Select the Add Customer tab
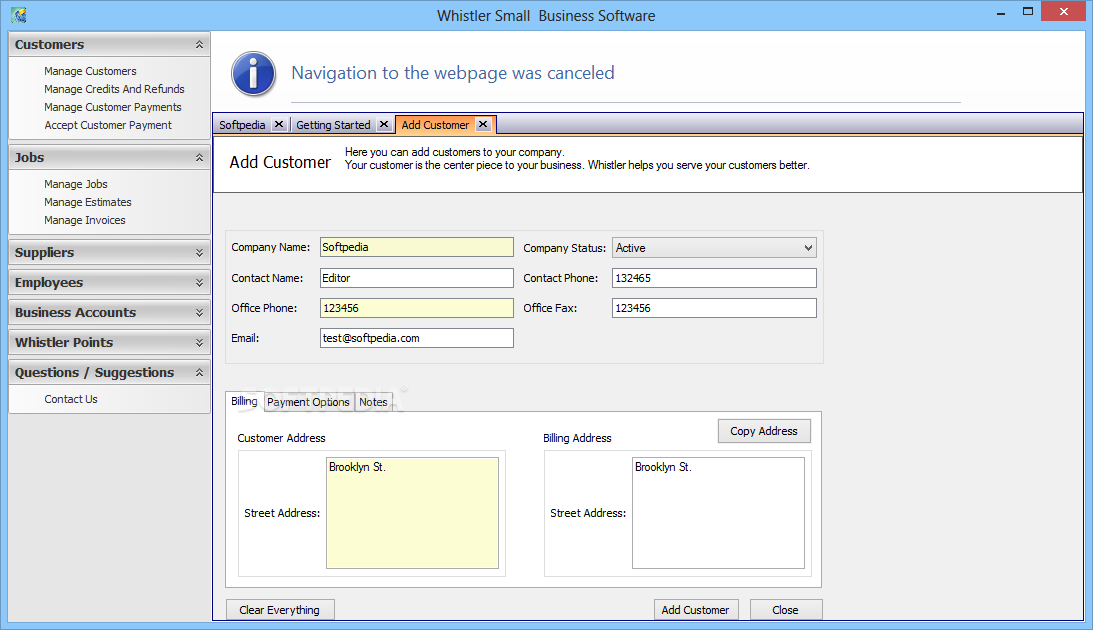 [x=435, y=125]
